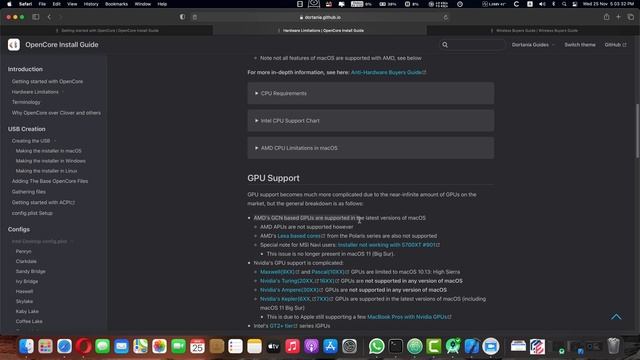Image resolution: width=640 pixels, height=360 pixels.
Task: Open Terminology in the sidebar
Action: [x=26, y=102]
